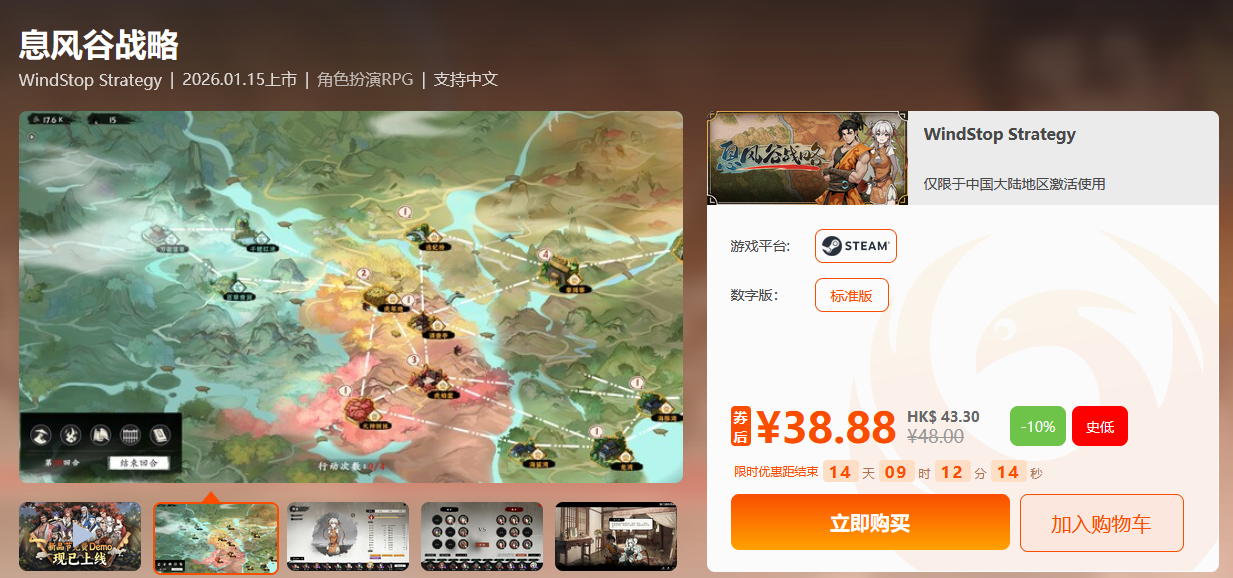
Task: Click the large map screenshot preview
Action: [x=351, y=297]
